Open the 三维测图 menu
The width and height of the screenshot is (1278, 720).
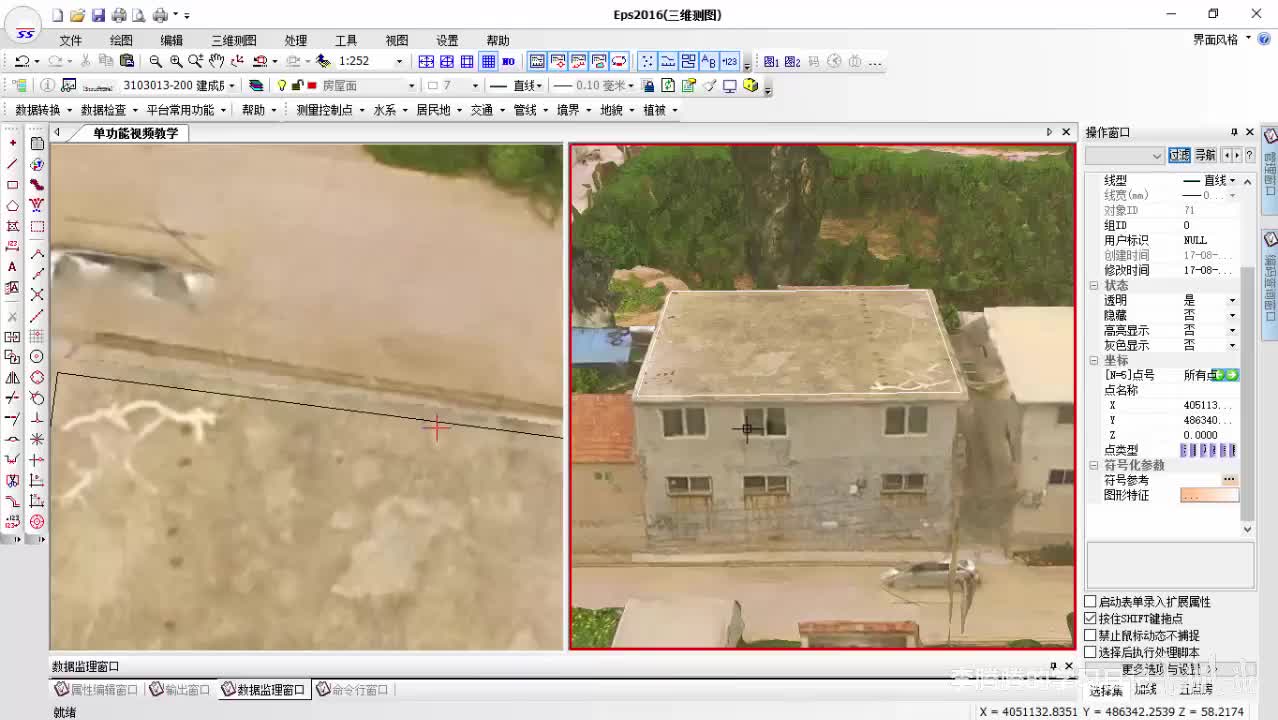(233, 40)
